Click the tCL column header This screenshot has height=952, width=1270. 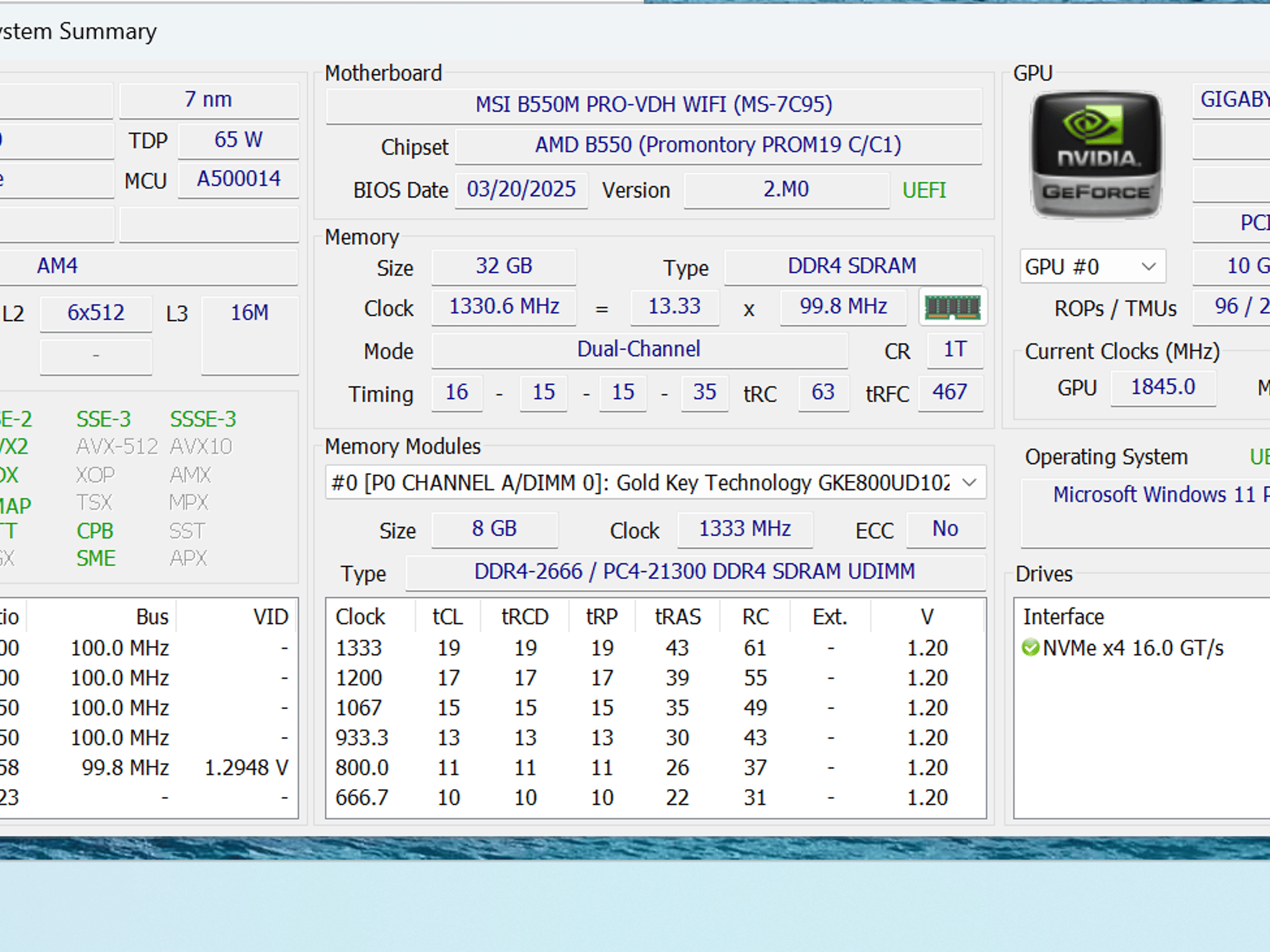[448, 617]
